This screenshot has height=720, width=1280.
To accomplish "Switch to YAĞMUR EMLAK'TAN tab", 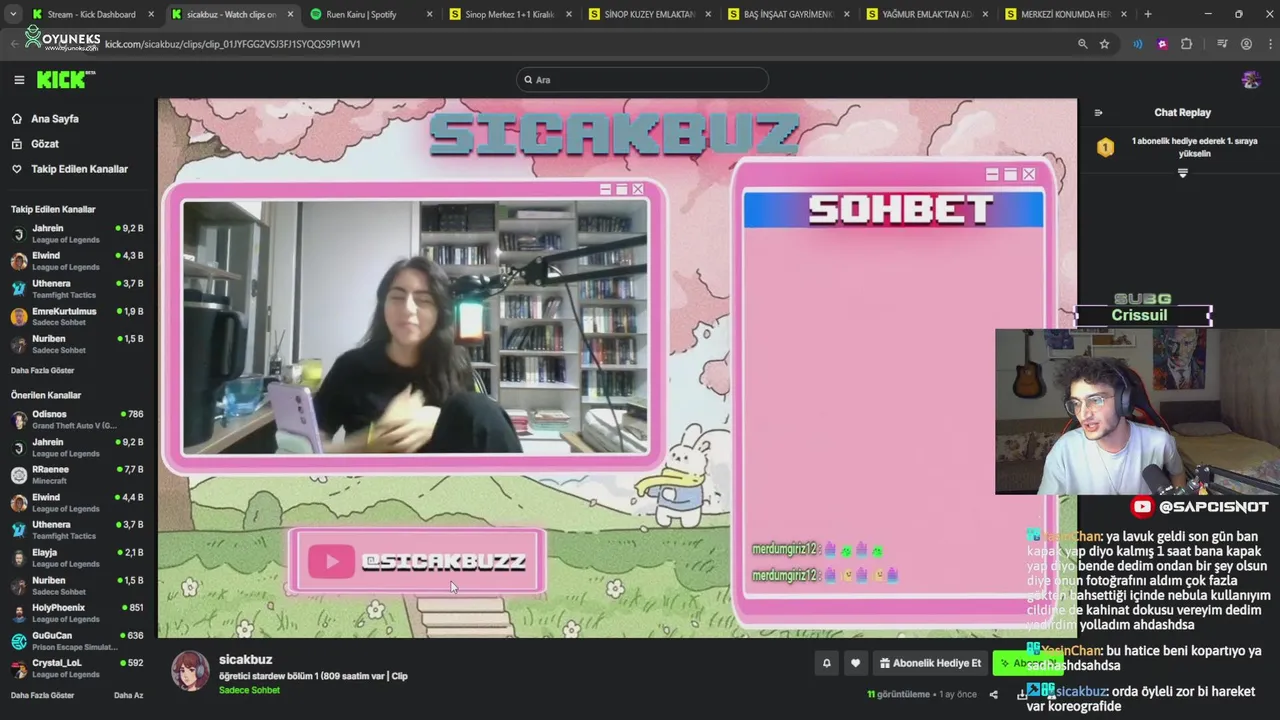I will [927, 14].
